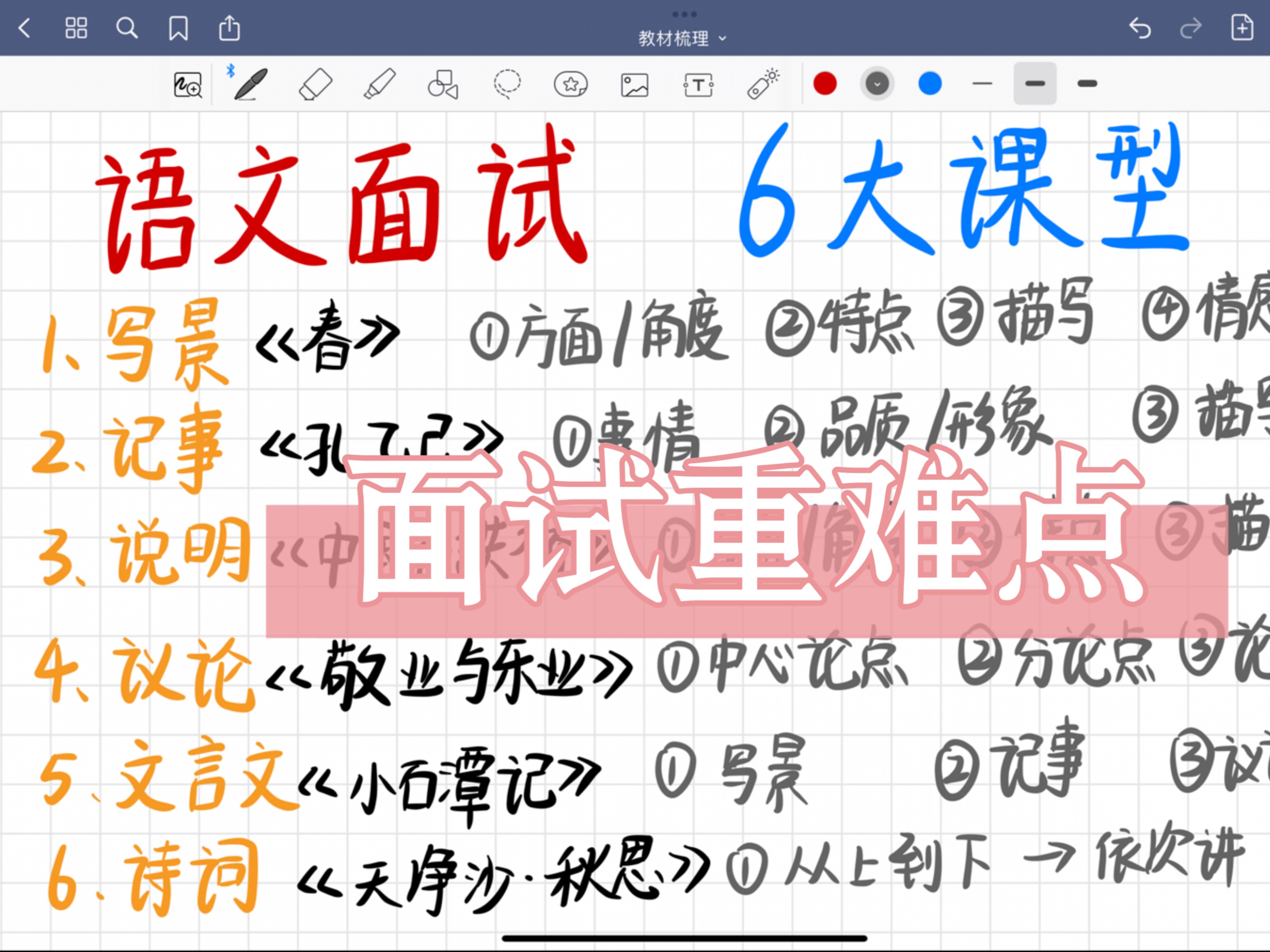1270x952 pixels.
Task: Go back to the document library
Action: coord(24,27)
